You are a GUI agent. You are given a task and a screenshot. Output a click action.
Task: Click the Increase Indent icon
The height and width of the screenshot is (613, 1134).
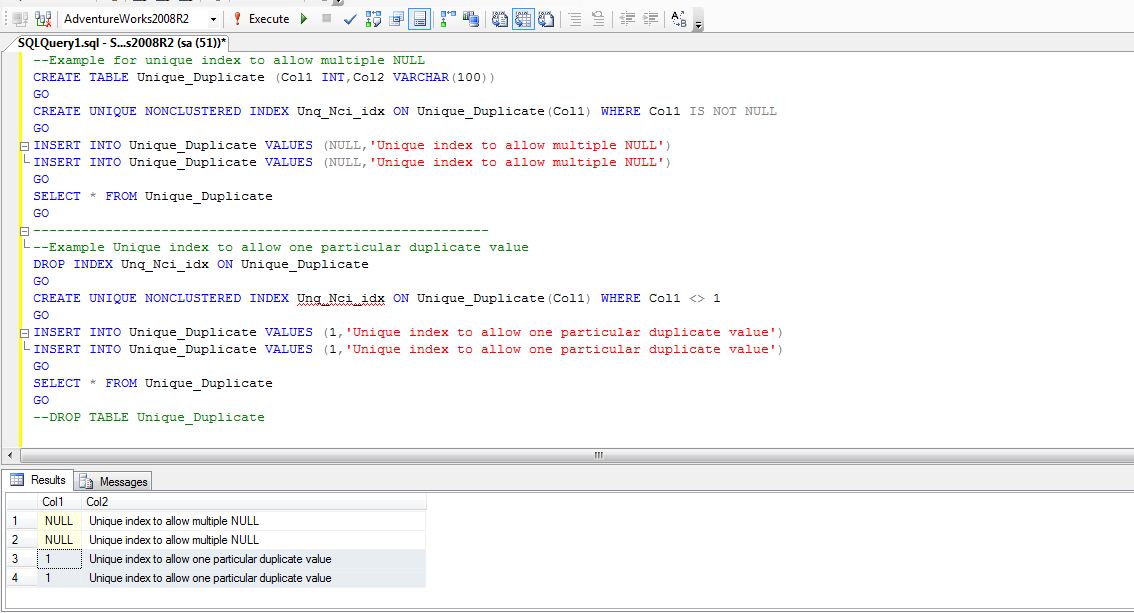[x=650, y=18]
